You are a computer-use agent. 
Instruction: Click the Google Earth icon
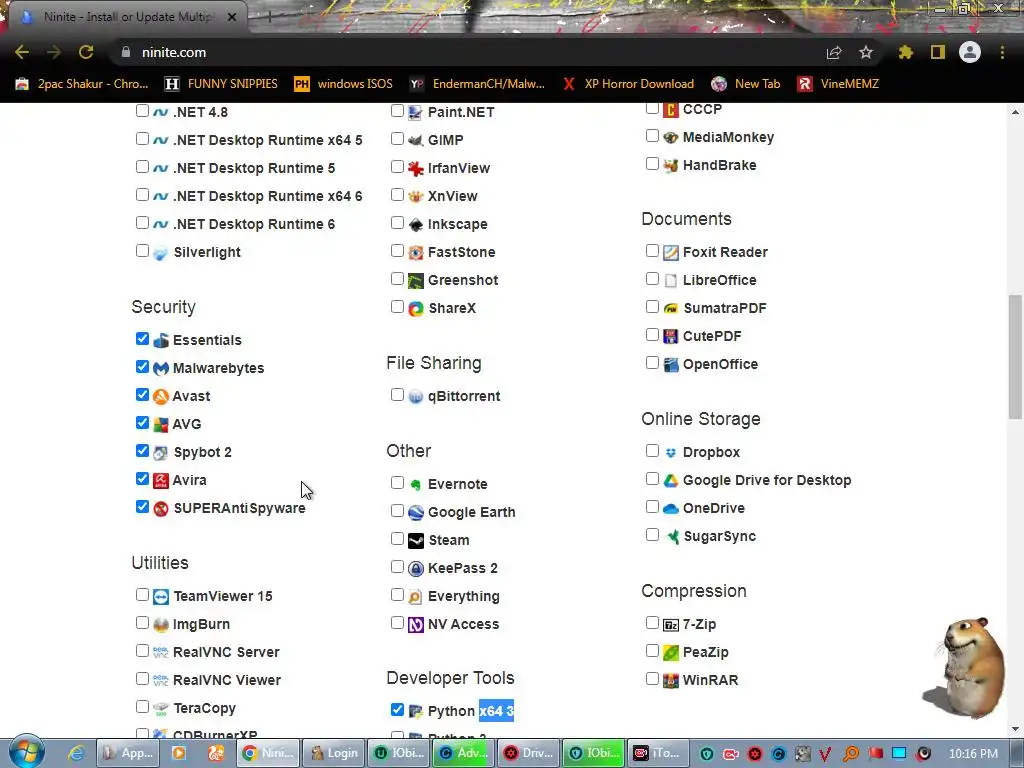415,513
